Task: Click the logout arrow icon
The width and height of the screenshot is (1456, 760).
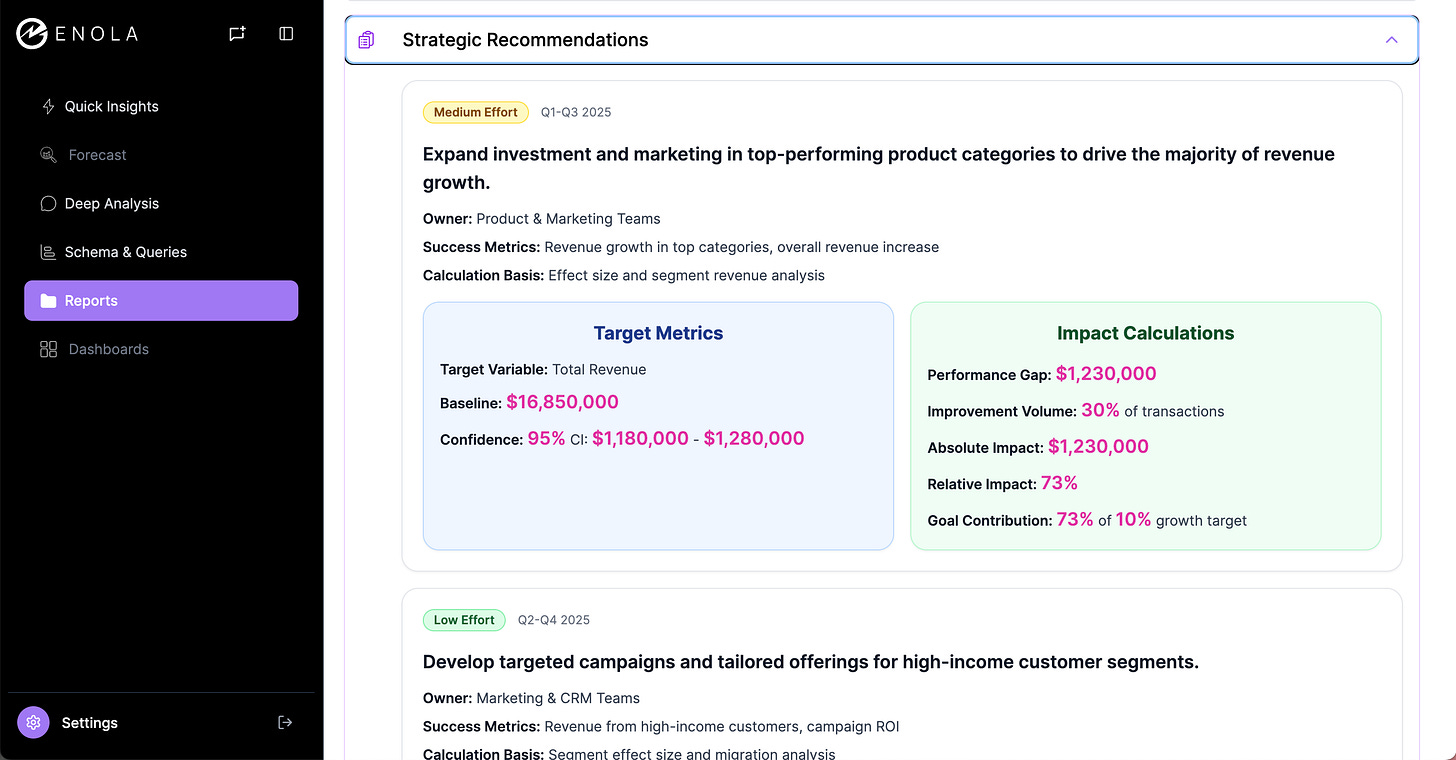Action: (x=285, y=722)
